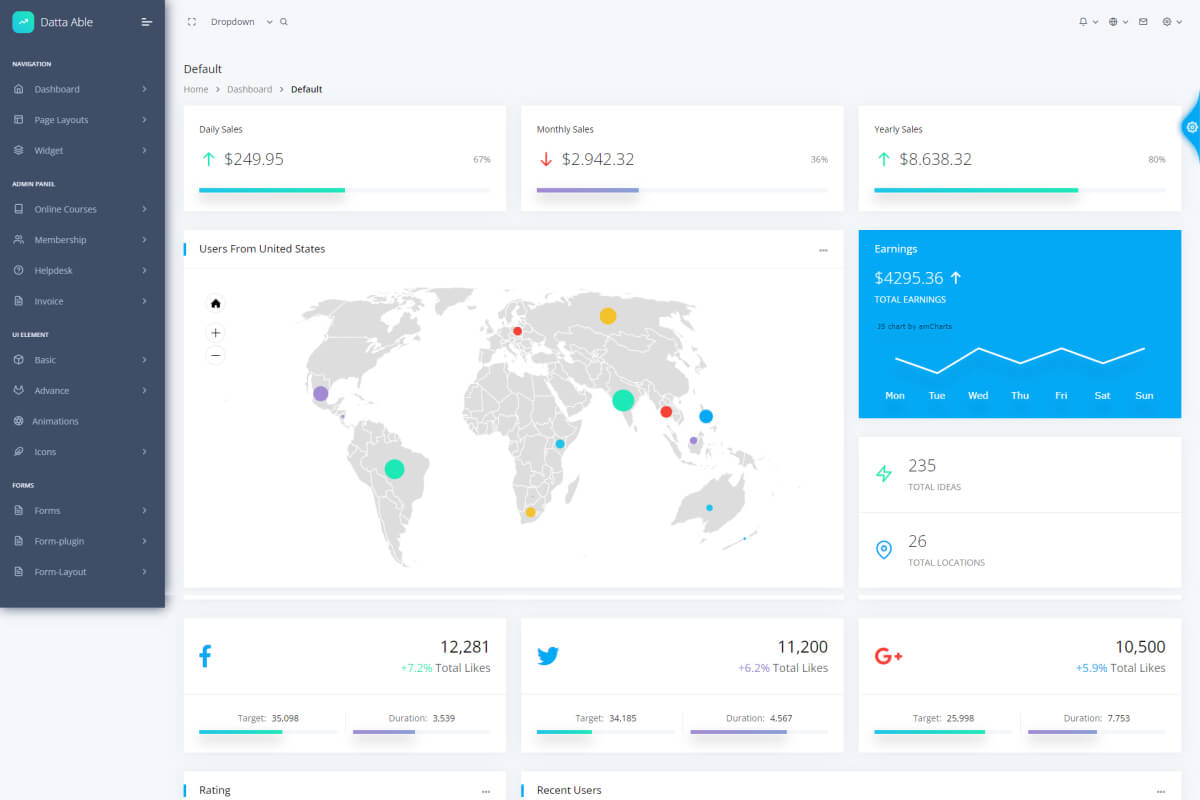Click the Facebook icon on the likes card

(x=205, y=655)
